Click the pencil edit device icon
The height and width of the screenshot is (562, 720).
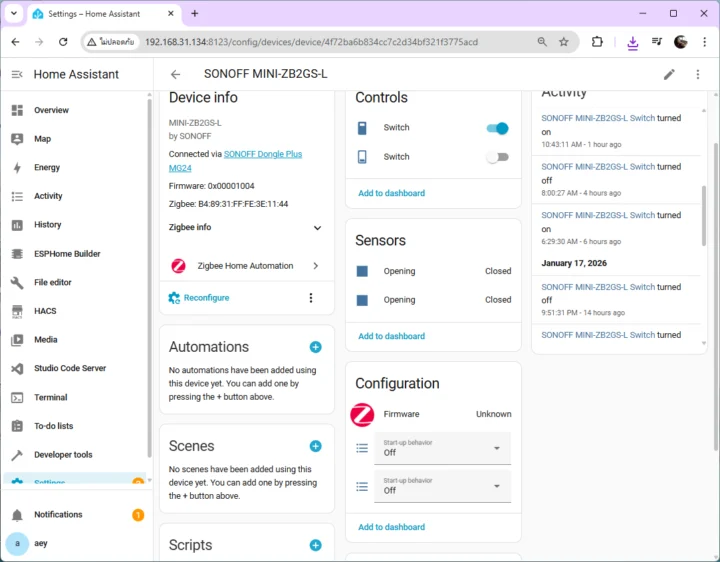tap(669, 74)
